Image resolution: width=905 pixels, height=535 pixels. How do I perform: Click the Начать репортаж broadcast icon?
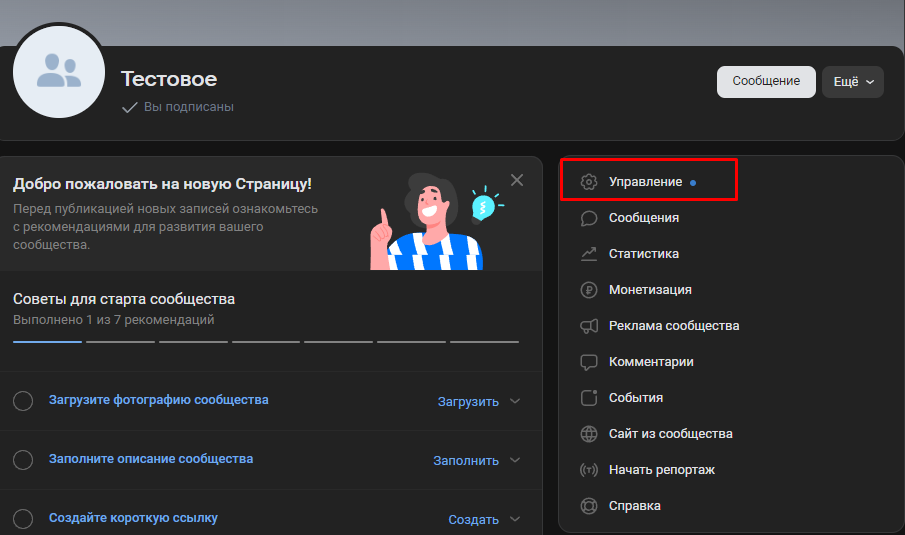point(589,470)
